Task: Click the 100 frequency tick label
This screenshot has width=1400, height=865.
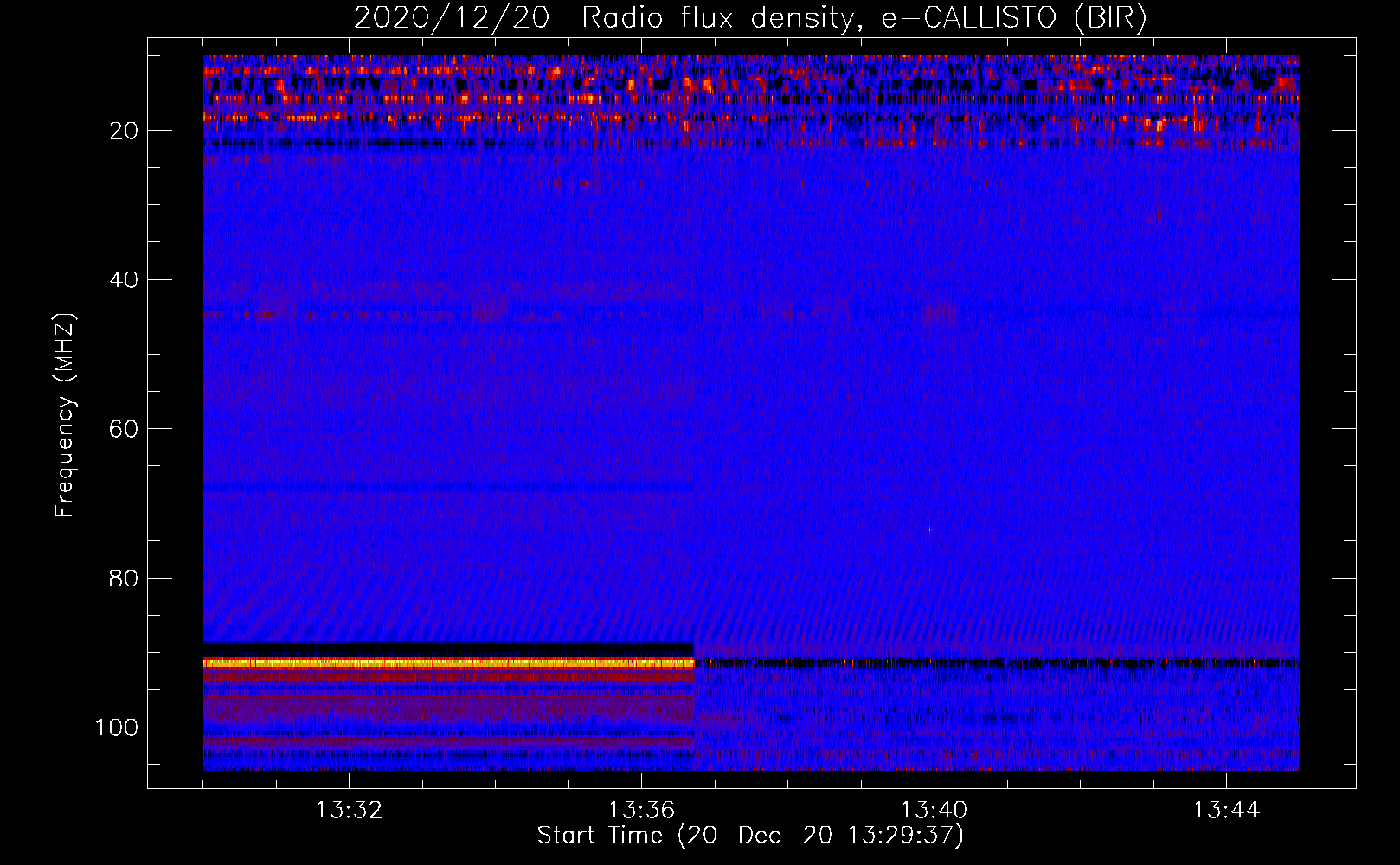Action: (x=117, y=727)
